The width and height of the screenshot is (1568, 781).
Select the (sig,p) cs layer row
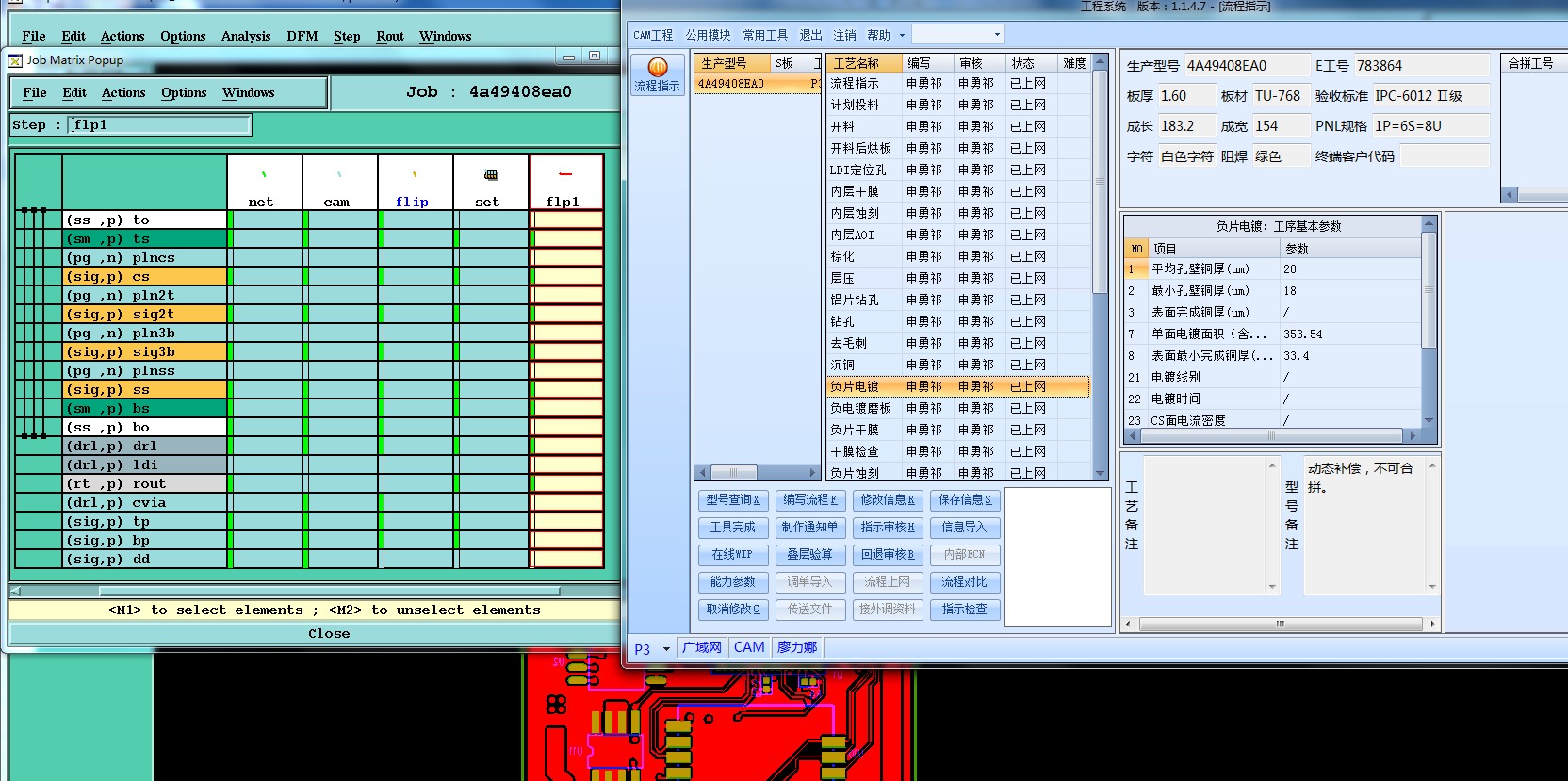pos(145,276)
